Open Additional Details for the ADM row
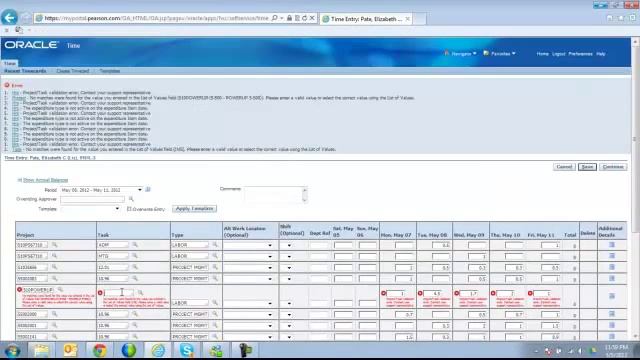Viewport: 640px width, 360px height. (611, 245)
